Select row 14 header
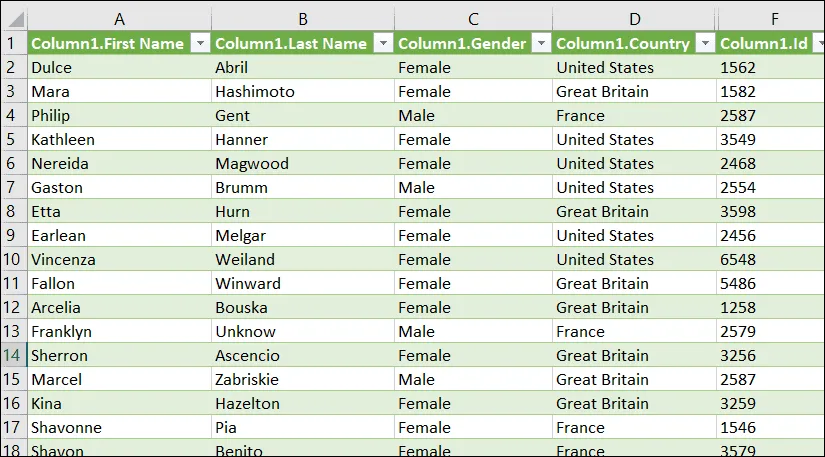Image resolution: width=825 pixels, height=457 pixels. 13,355
